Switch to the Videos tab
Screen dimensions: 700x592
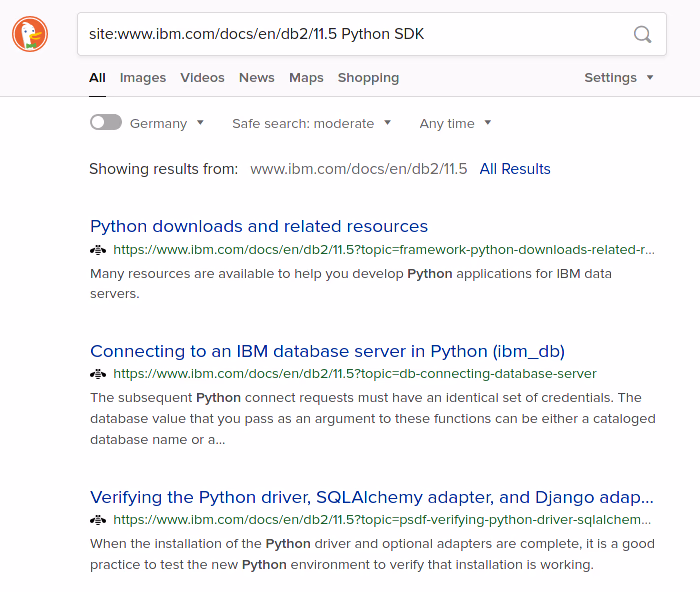202,78
